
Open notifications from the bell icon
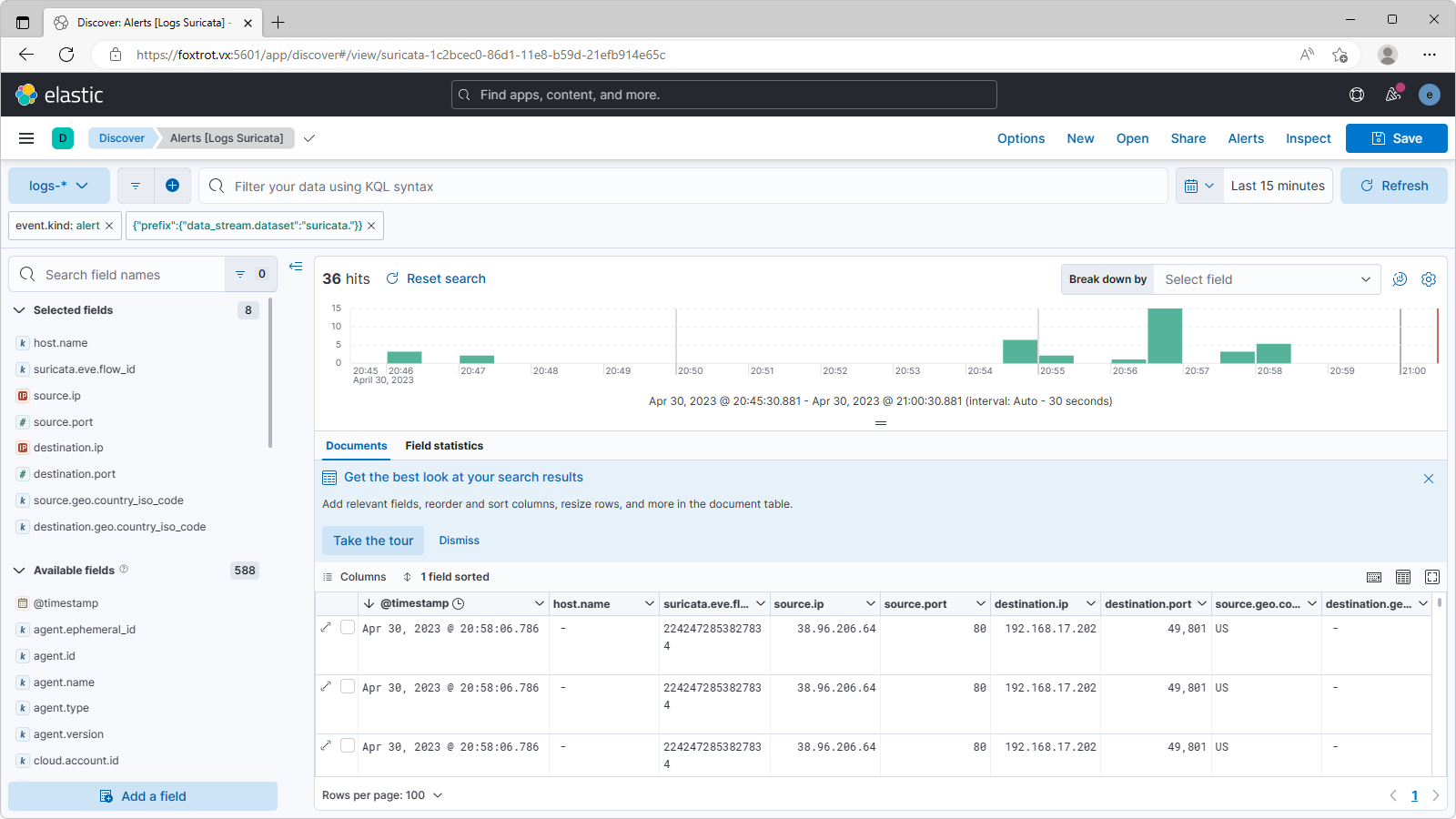pos(1393,94)
